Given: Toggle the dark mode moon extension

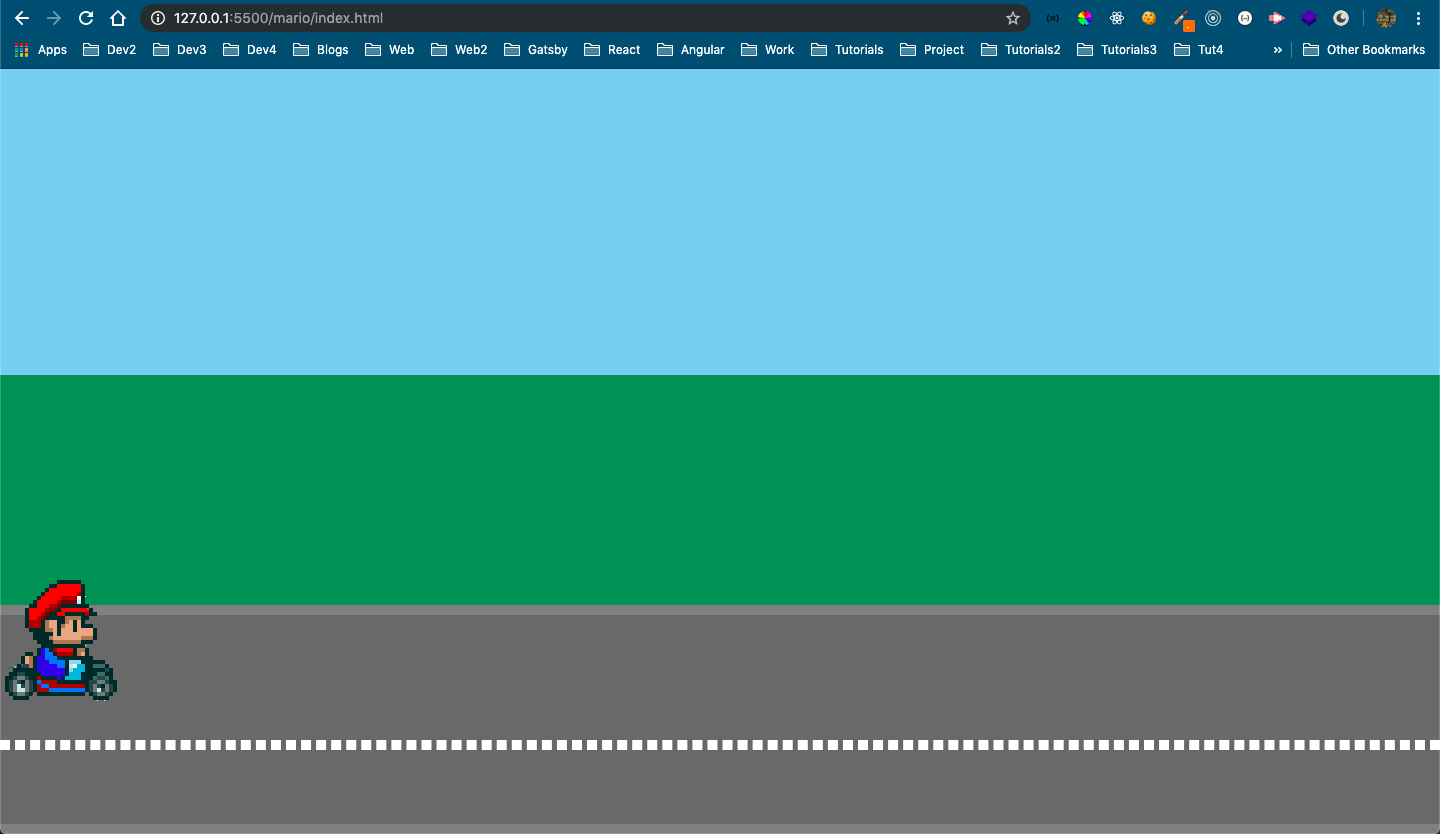Looking at the screenshot, I should click(1341, 18).
